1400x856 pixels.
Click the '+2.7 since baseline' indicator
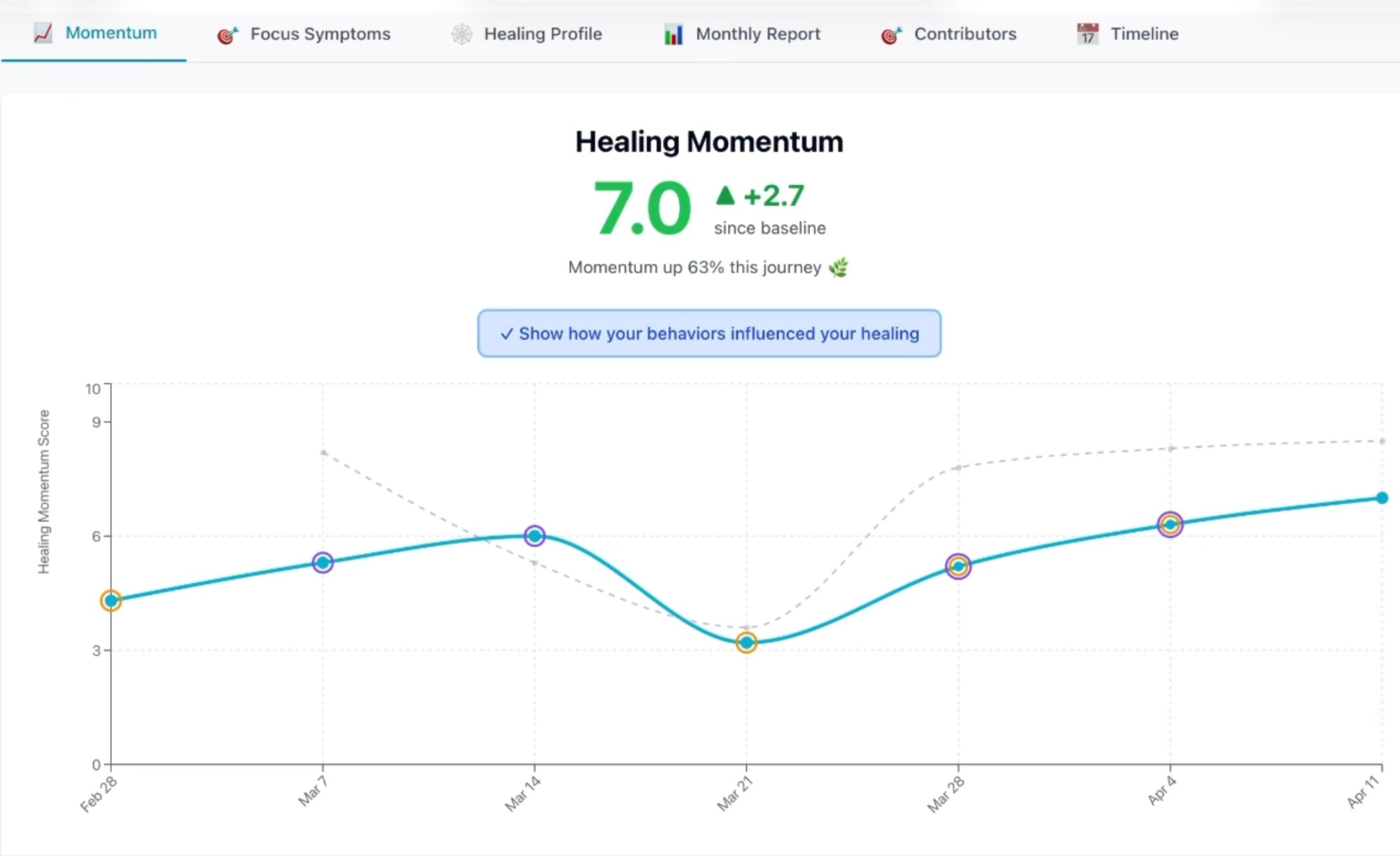click(x=770, y=210)
